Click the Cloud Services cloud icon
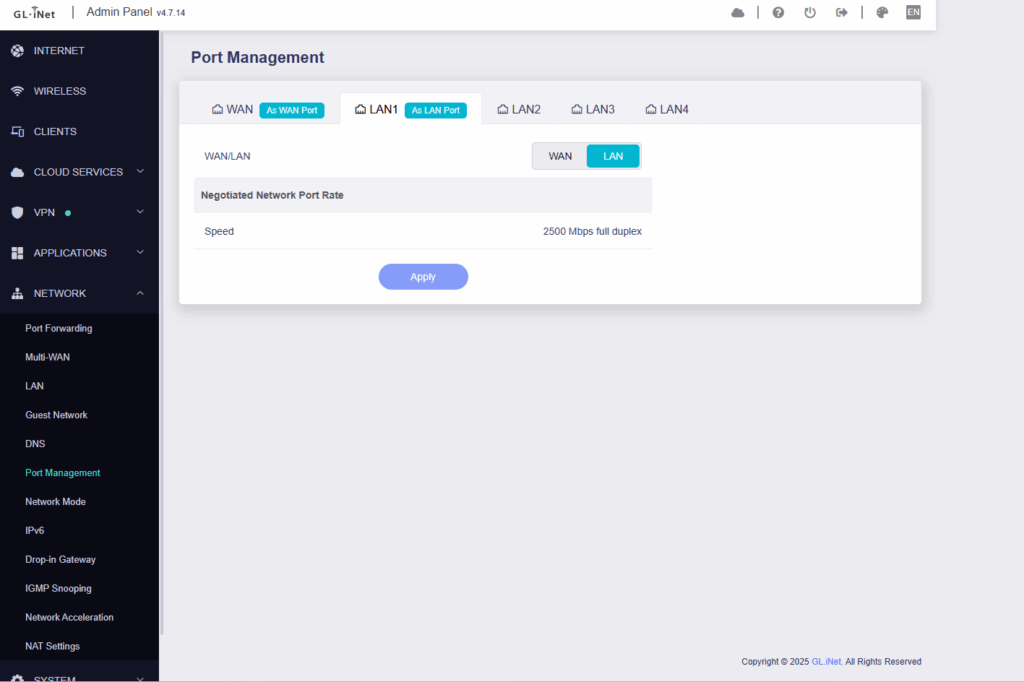 [18, 172]
